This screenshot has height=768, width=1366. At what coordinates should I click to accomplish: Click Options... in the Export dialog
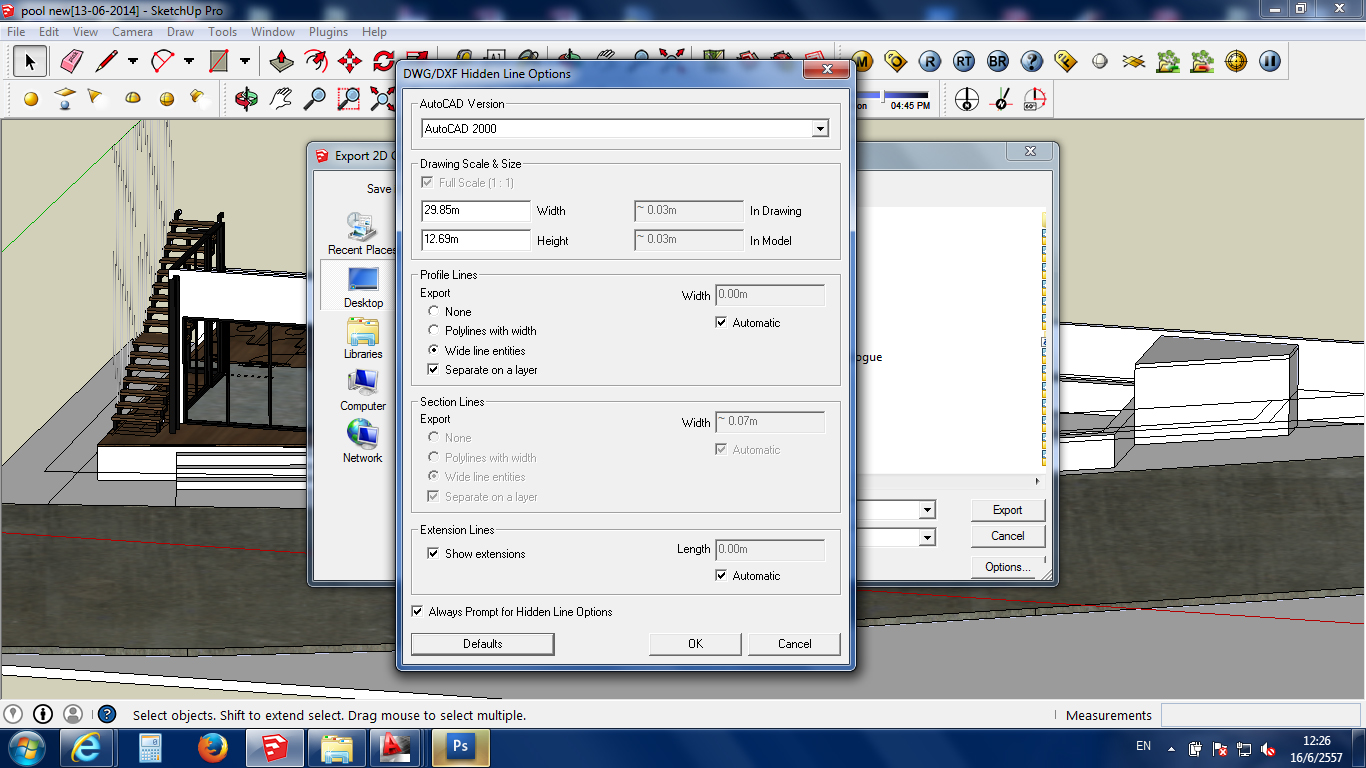tap(1007, 567)
